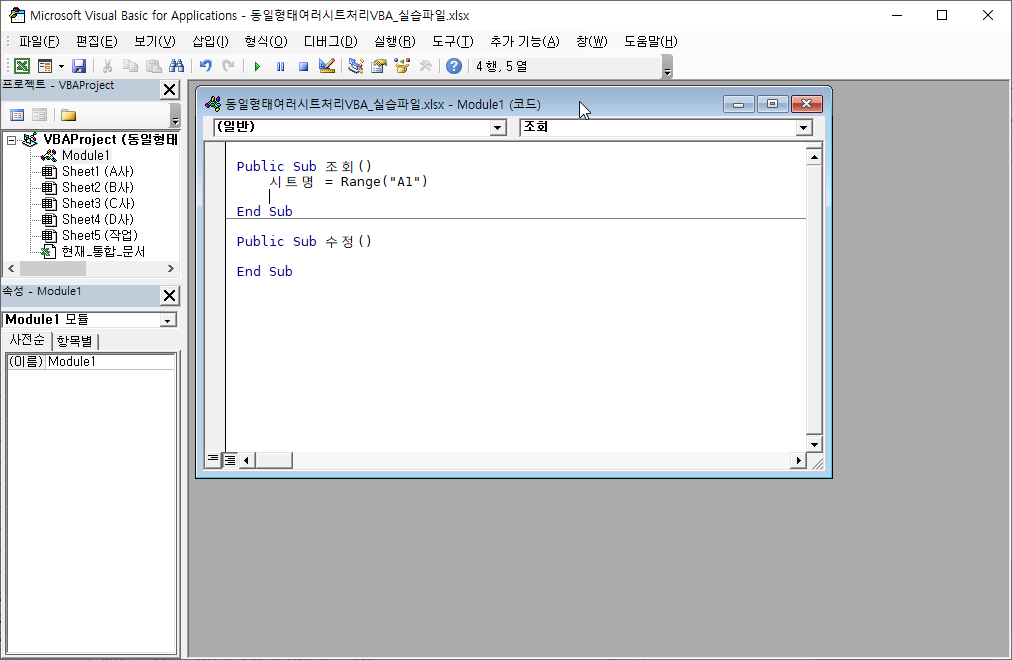Click the Break pause icon
Image resolution: width=1012 pixels, height=660 pixels.
[x=280, y=66]
